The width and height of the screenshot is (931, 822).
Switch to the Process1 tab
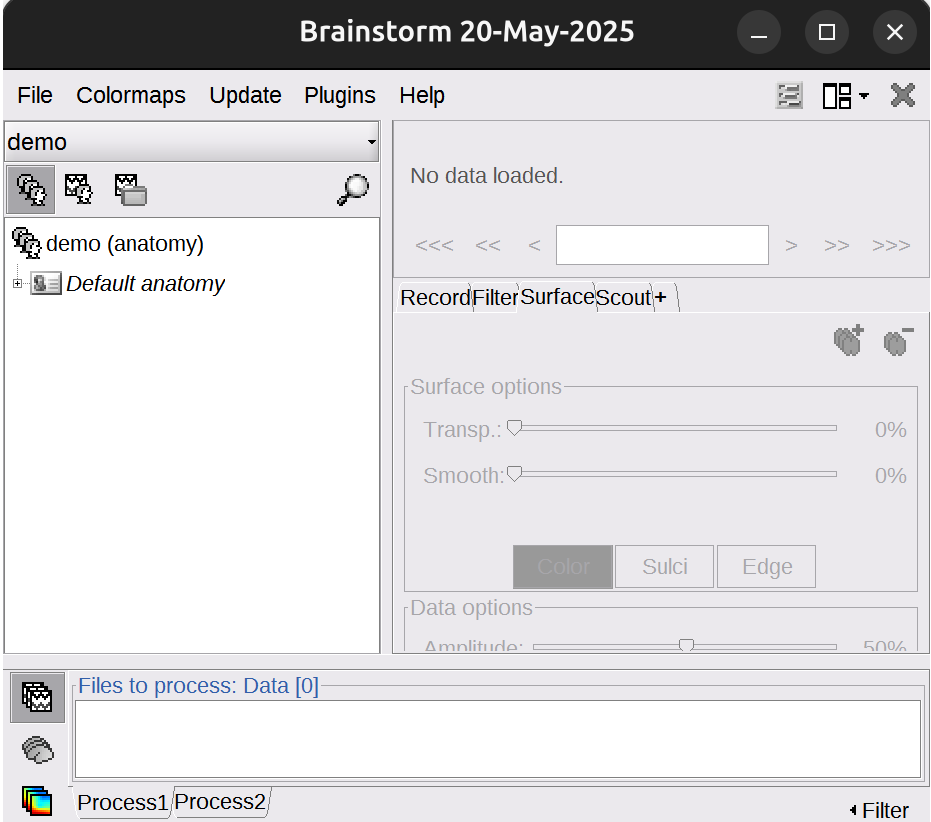tap(122, 802)
